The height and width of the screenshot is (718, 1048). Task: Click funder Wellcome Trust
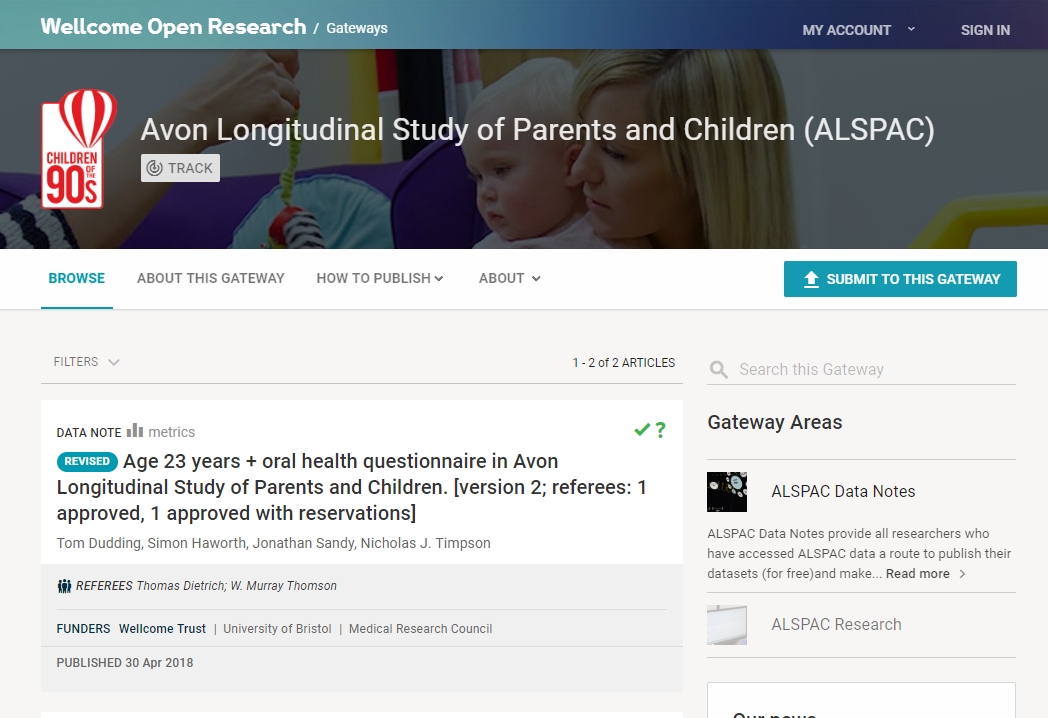pyautogui.click(x=162, y=628)
